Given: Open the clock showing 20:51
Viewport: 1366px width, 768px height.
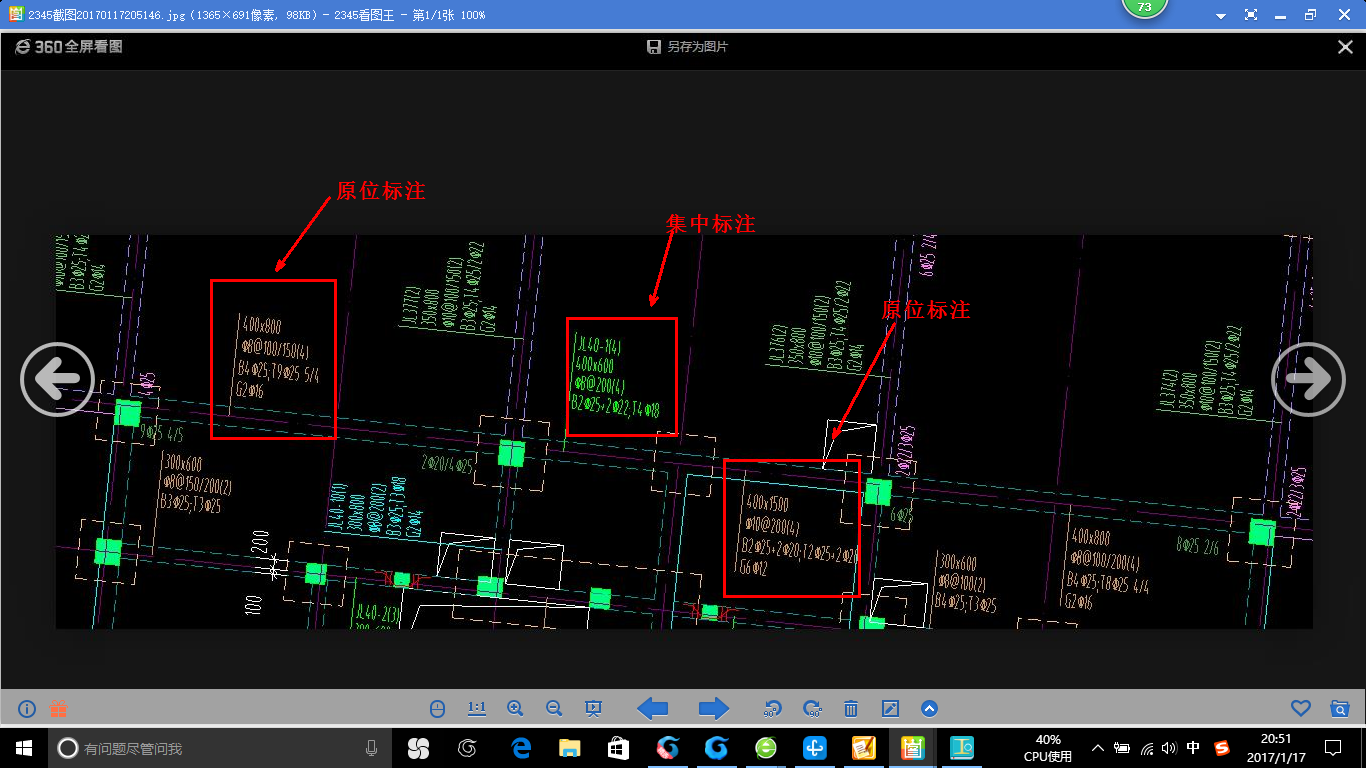Looking at the screenshot, I should point(1275,748).
